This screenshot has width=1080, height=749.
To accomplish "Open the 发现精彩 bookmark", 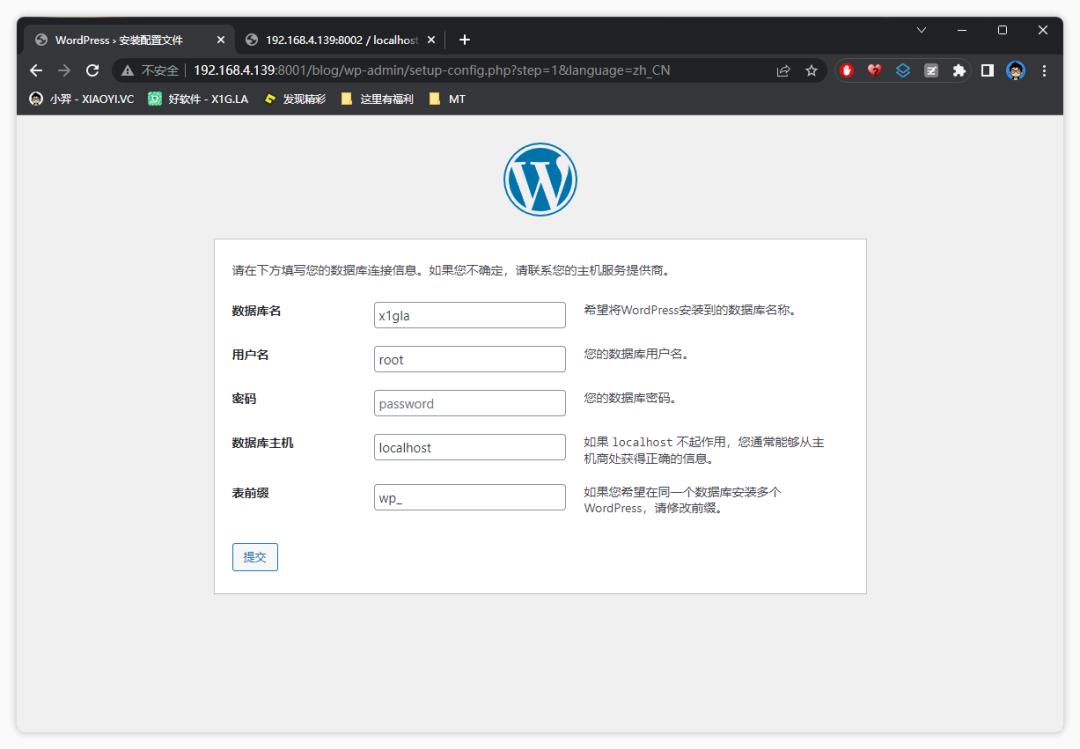I will [294, 99].
